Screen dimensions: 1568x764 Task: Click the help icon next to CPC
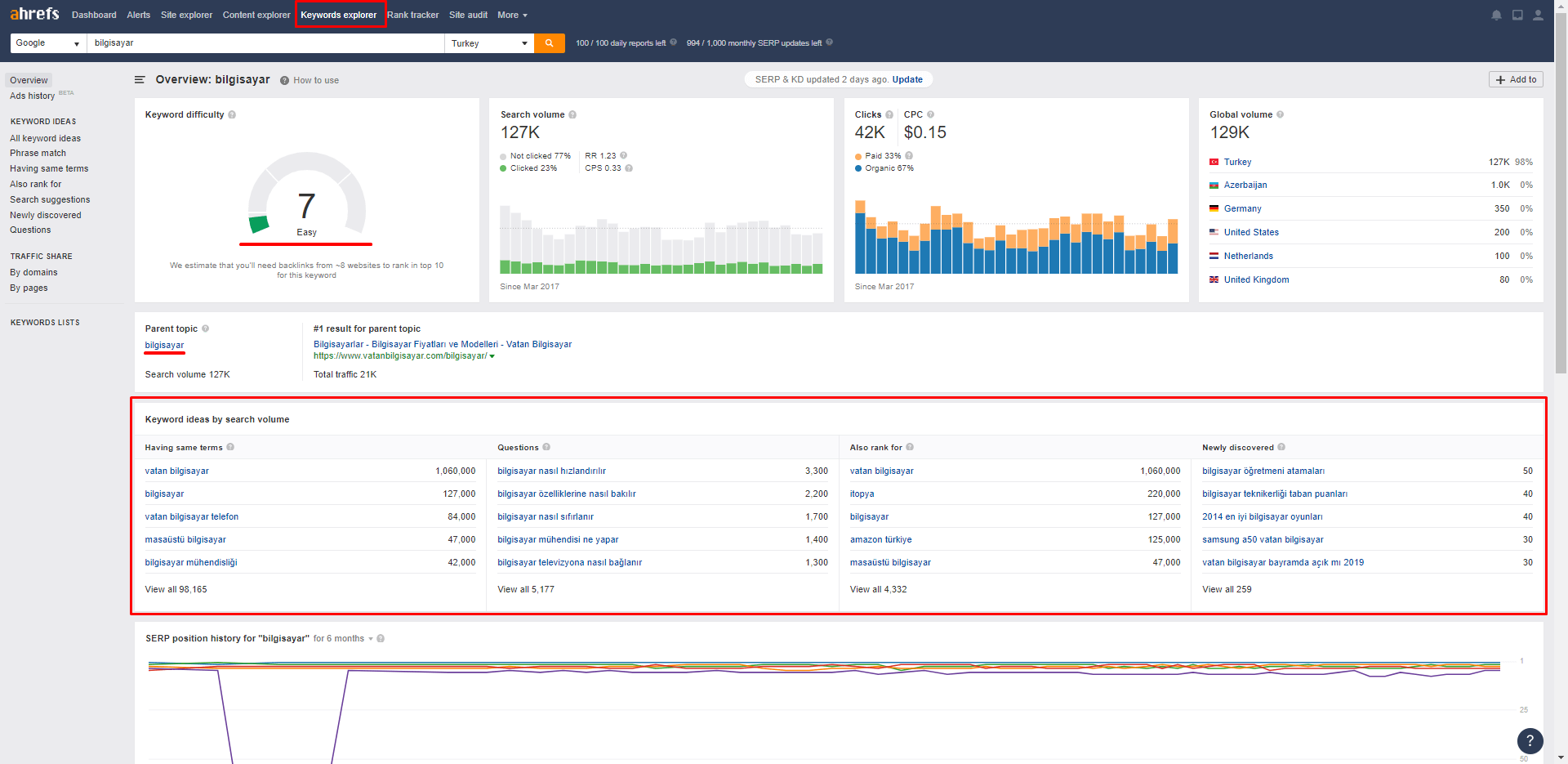(x=931, y=115)
